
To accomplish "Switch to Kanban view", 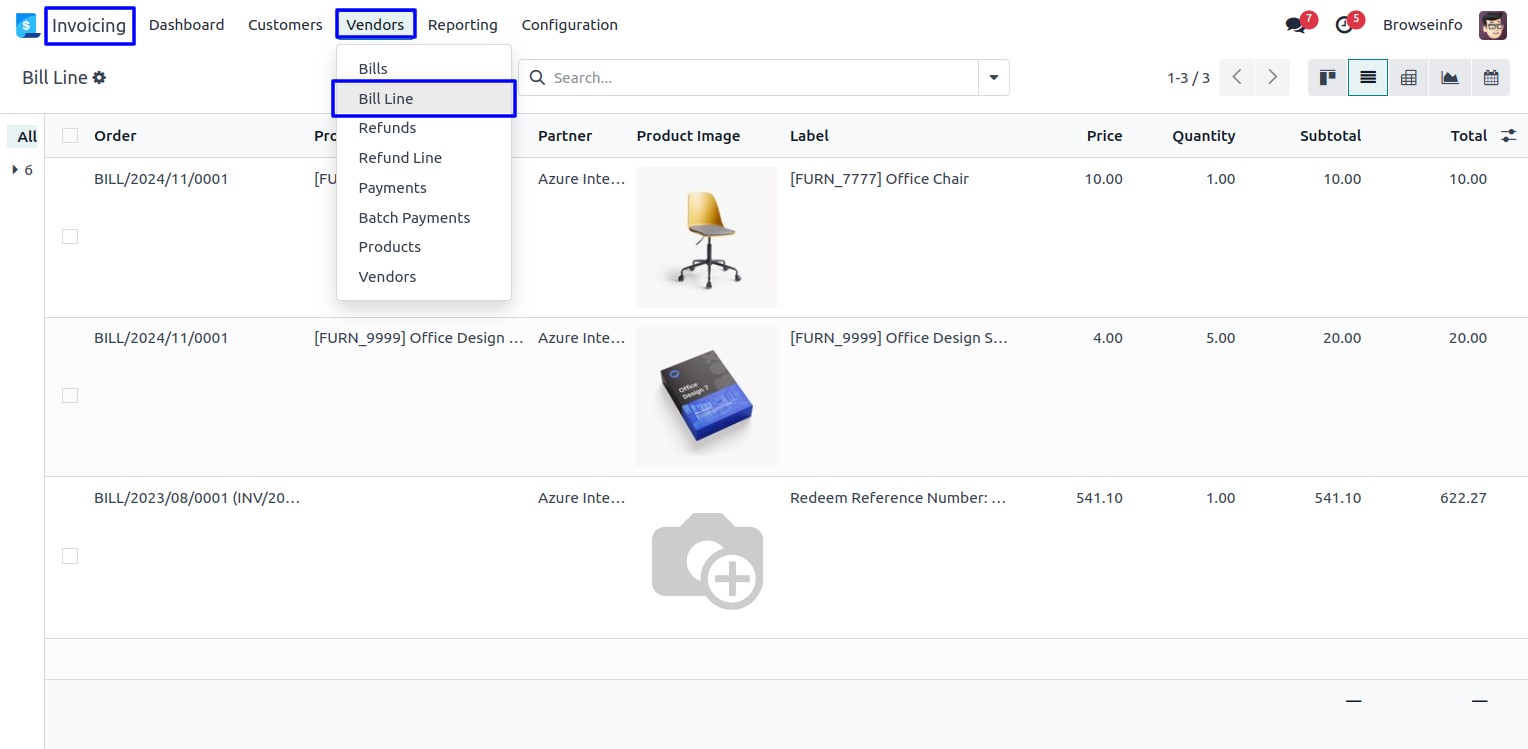I will (x=1328, y=77).
